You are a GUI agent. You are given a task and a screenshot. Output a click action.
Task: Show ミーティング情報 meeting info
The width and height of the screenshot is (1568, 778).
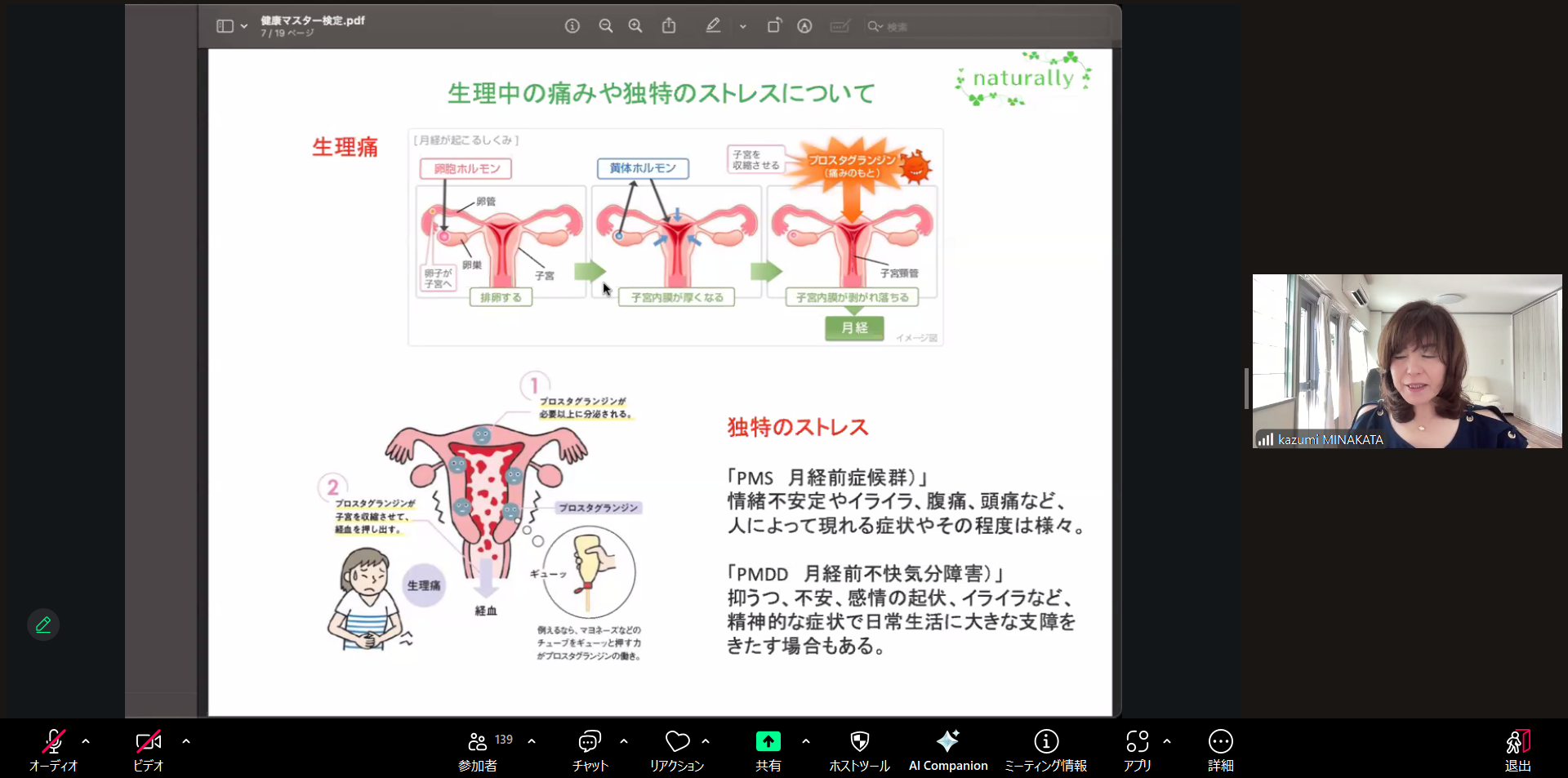click(1045, 749)
